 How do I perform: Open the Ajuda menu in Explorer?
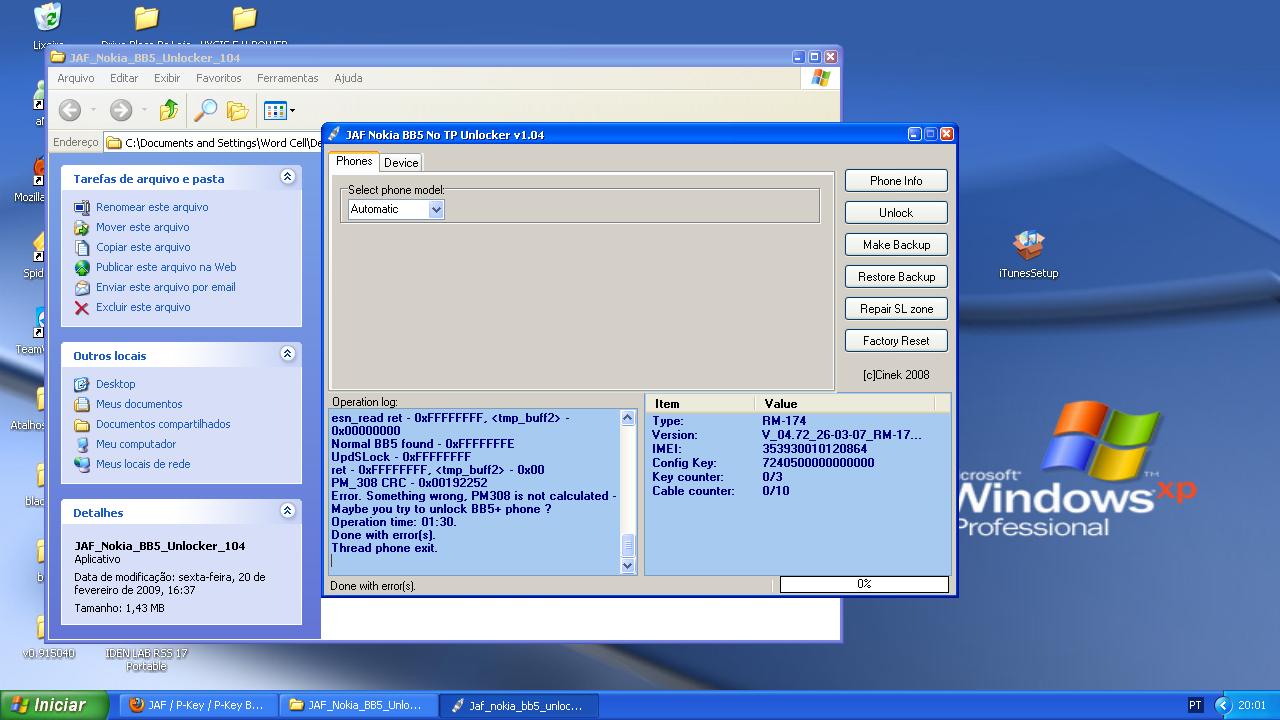pyautogui.click(x=348, y=78)
